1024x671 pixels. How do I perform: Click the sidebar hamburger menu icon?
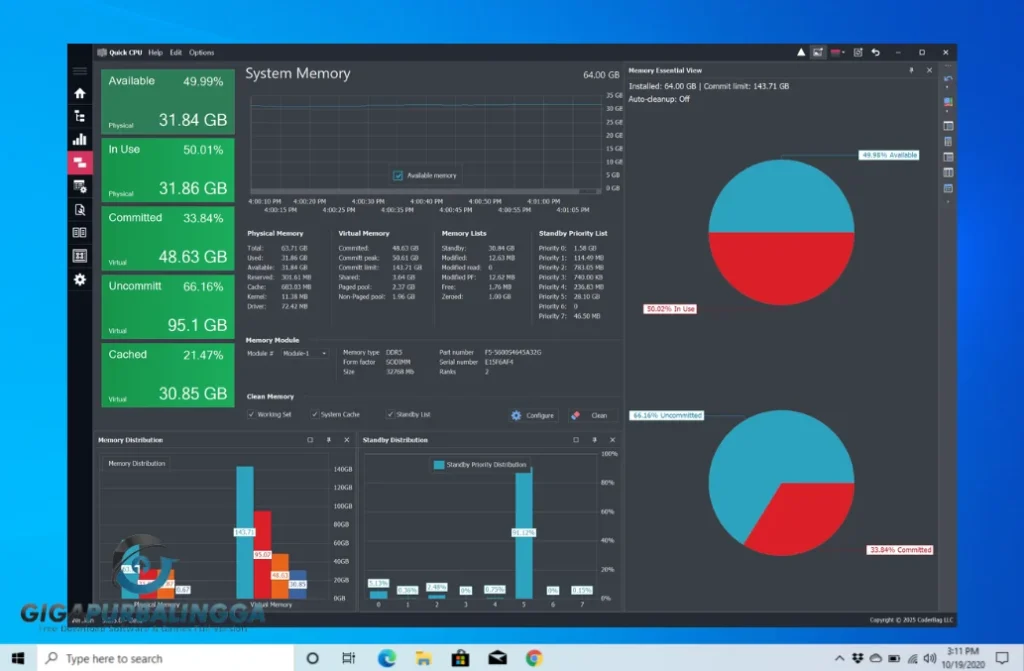pyautogui.click(x=80, y=71)
